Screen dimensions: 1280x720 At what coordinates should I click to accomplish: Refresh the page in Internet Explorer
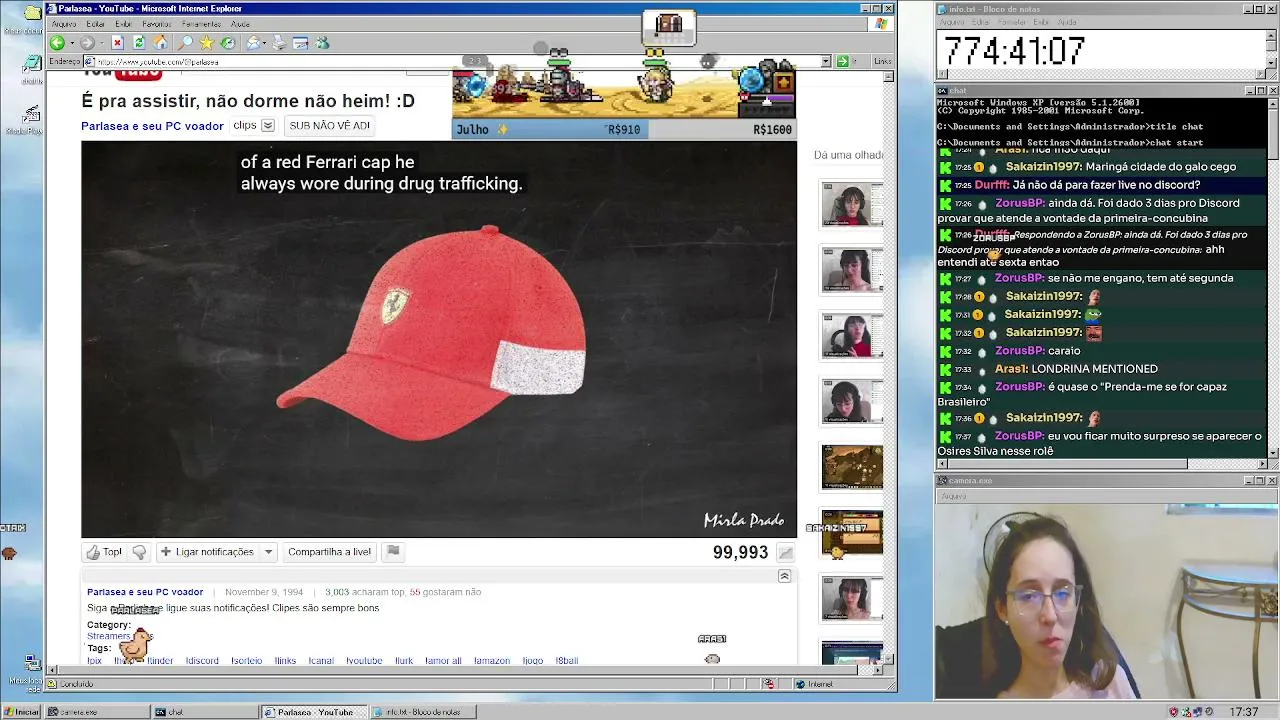(x=139, y=43)
